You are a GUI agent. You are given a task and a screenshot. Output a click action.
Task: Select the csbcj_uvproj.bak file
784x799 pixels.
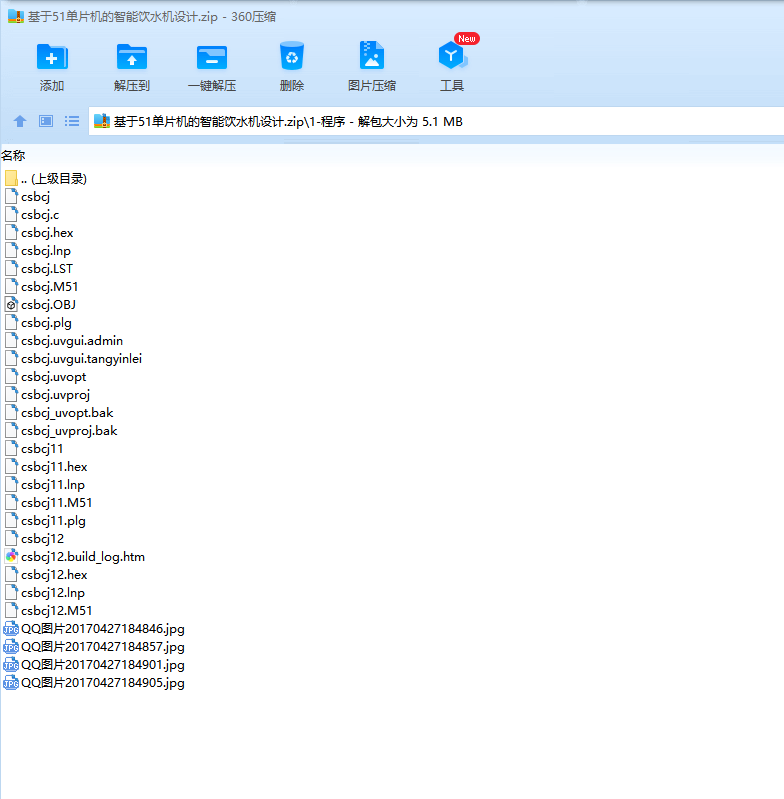[x=61, y=431]
